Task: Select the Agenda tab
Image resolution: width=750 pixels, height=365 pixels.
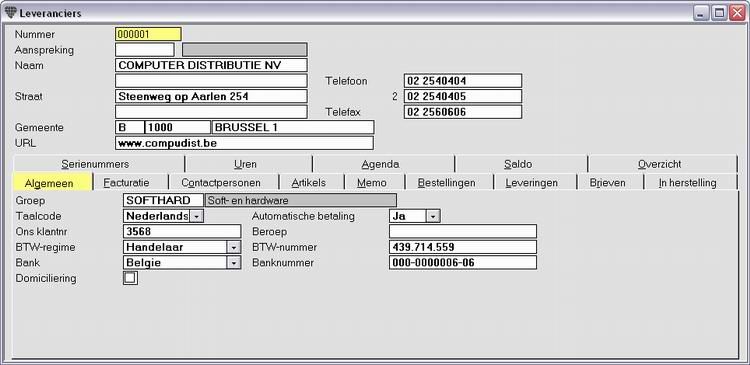Action: [384, 164]
